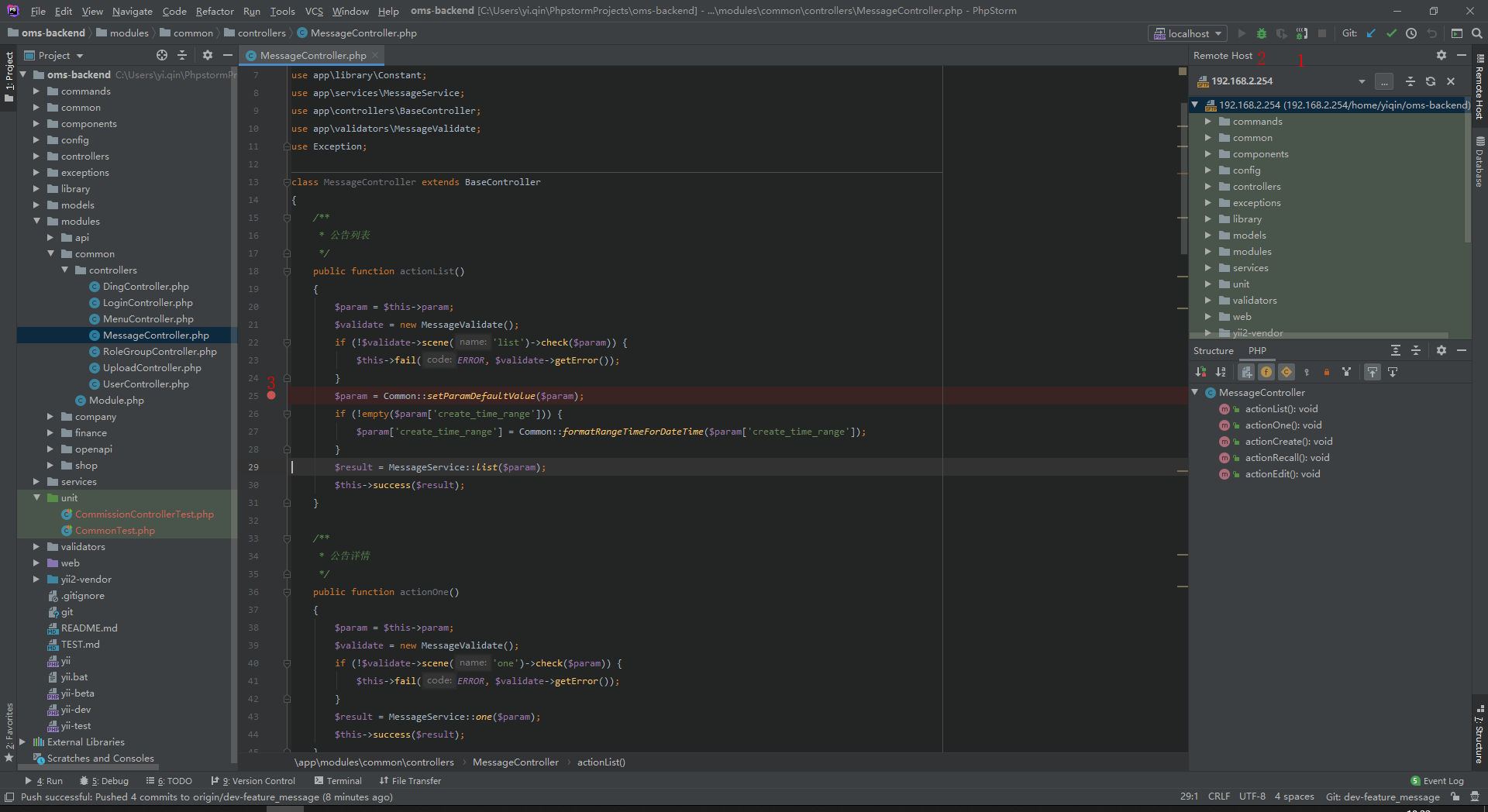Switch to the PHP tab in Structure
Screen dimensions: 1488x812
(x=1257, y=350)
